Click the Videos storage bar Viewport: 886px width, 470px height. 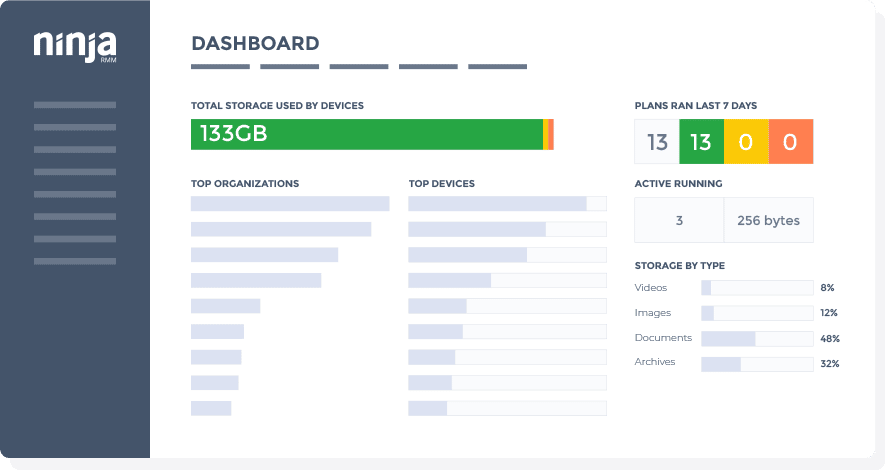tap(756, 288)
